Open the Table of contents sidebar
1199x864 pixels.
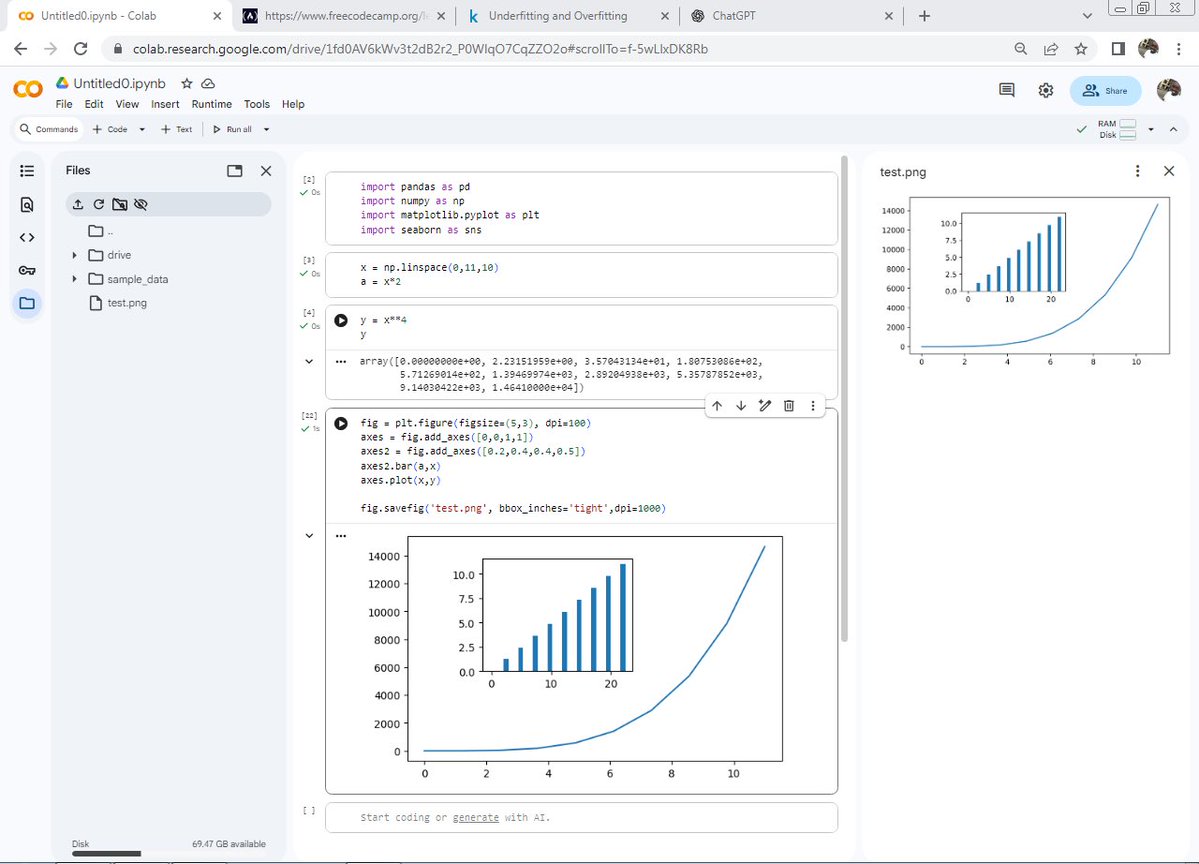(27, 170)
